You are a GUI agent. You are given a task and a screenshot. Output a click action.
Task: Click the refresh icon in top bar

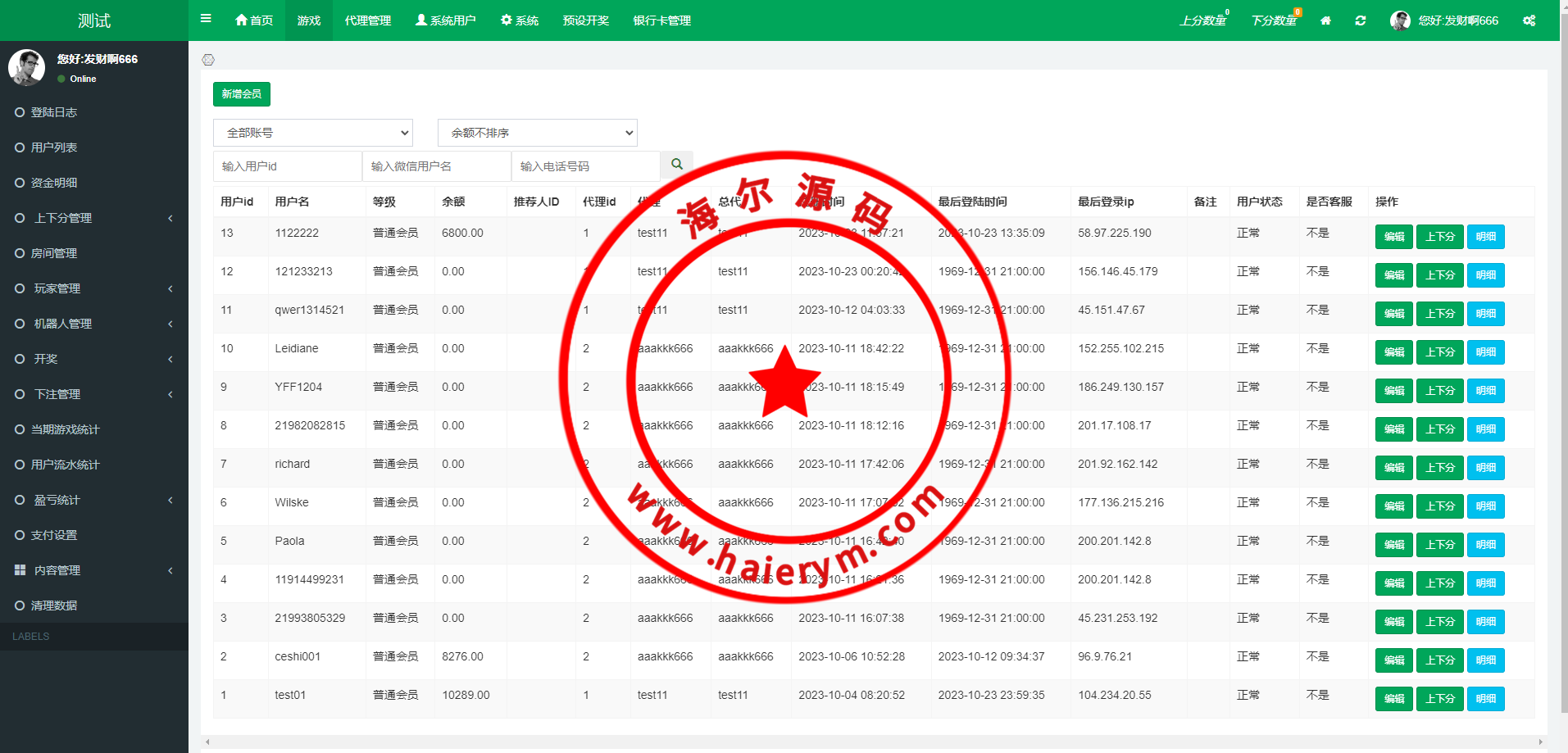1361,20
